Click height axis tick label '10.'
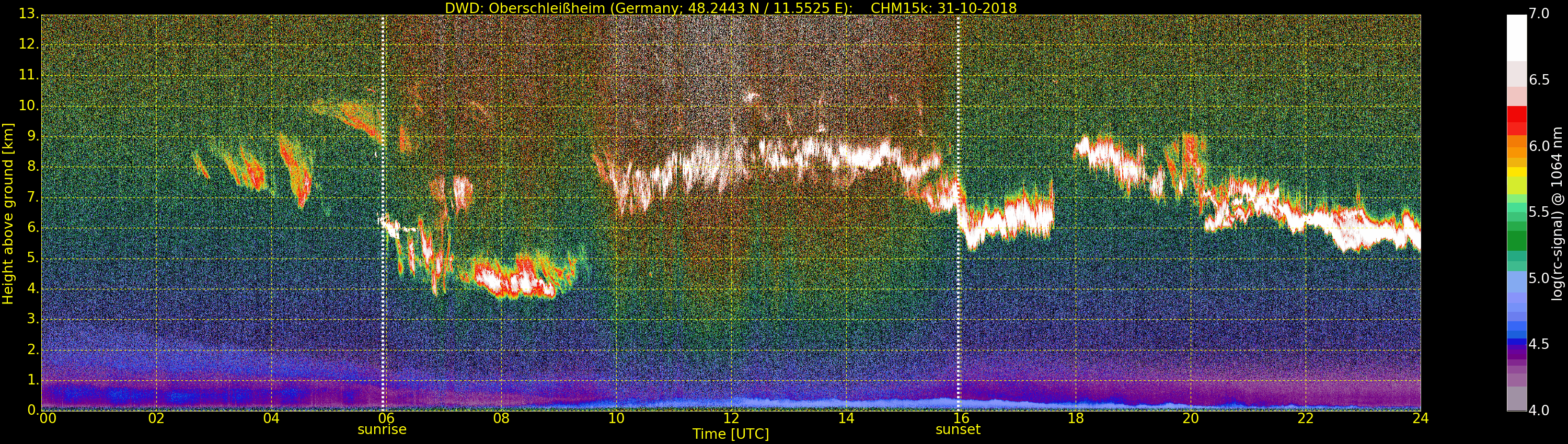The height and width of the screenshot is (444, 1568). [29, 106]
